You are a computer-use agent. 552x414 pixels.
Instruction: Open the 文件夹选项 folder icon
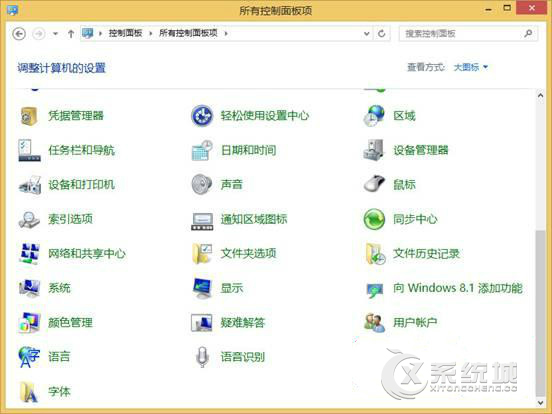(202, 253)
